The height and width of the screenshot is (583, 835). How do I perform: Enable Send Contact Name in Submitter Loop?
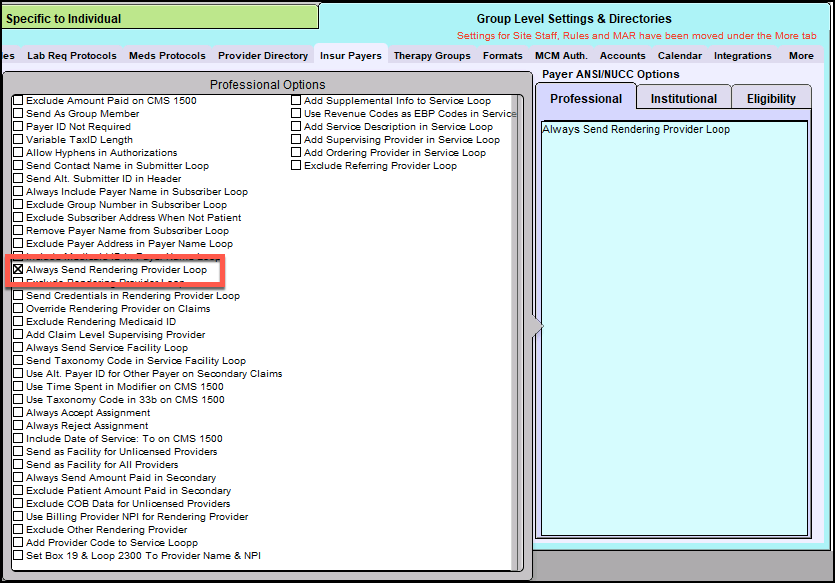point(18,166)
